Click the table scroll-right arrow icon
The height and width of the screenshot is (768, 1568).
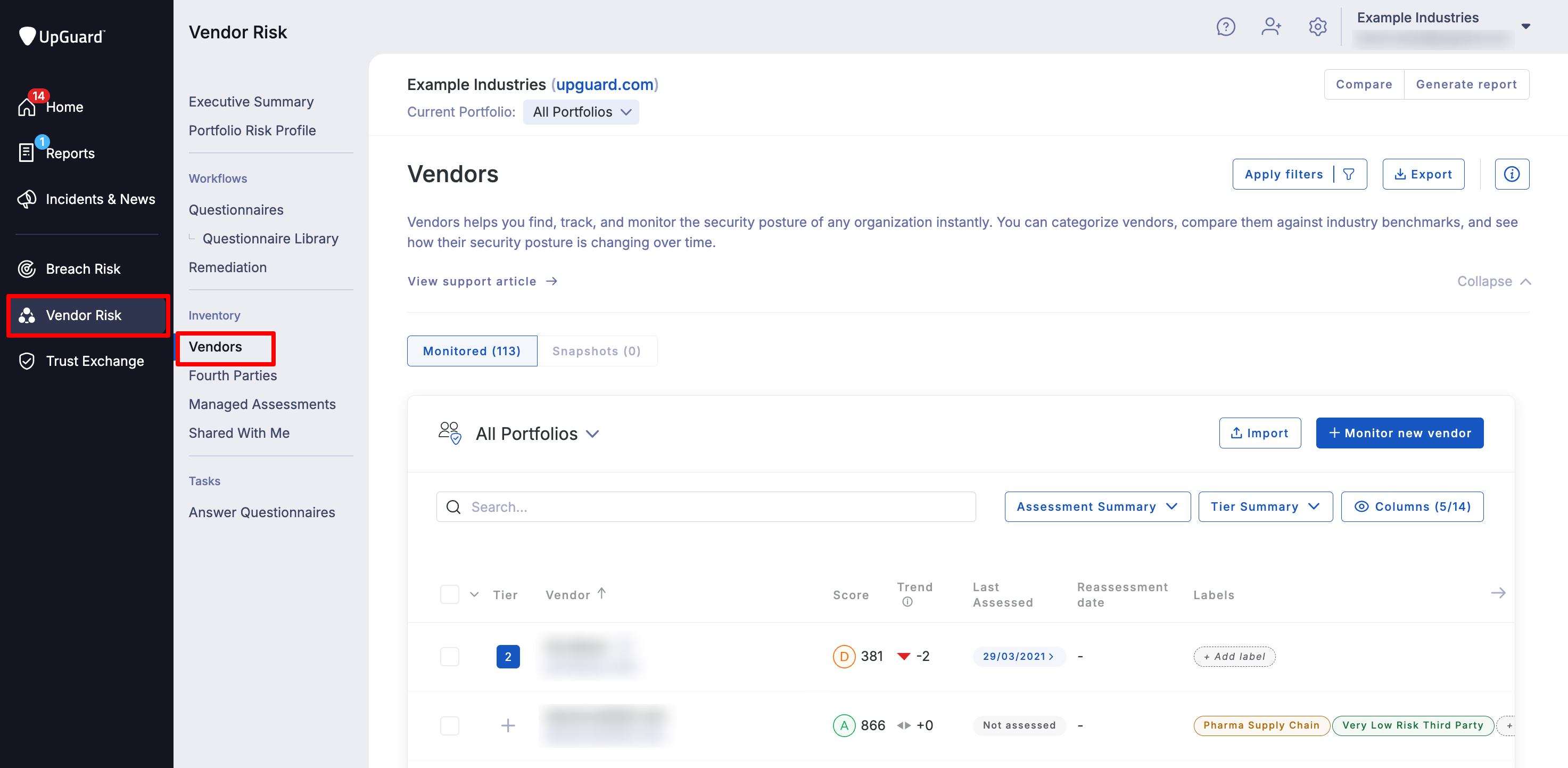pyautogui.click(x=1498, y=593)
